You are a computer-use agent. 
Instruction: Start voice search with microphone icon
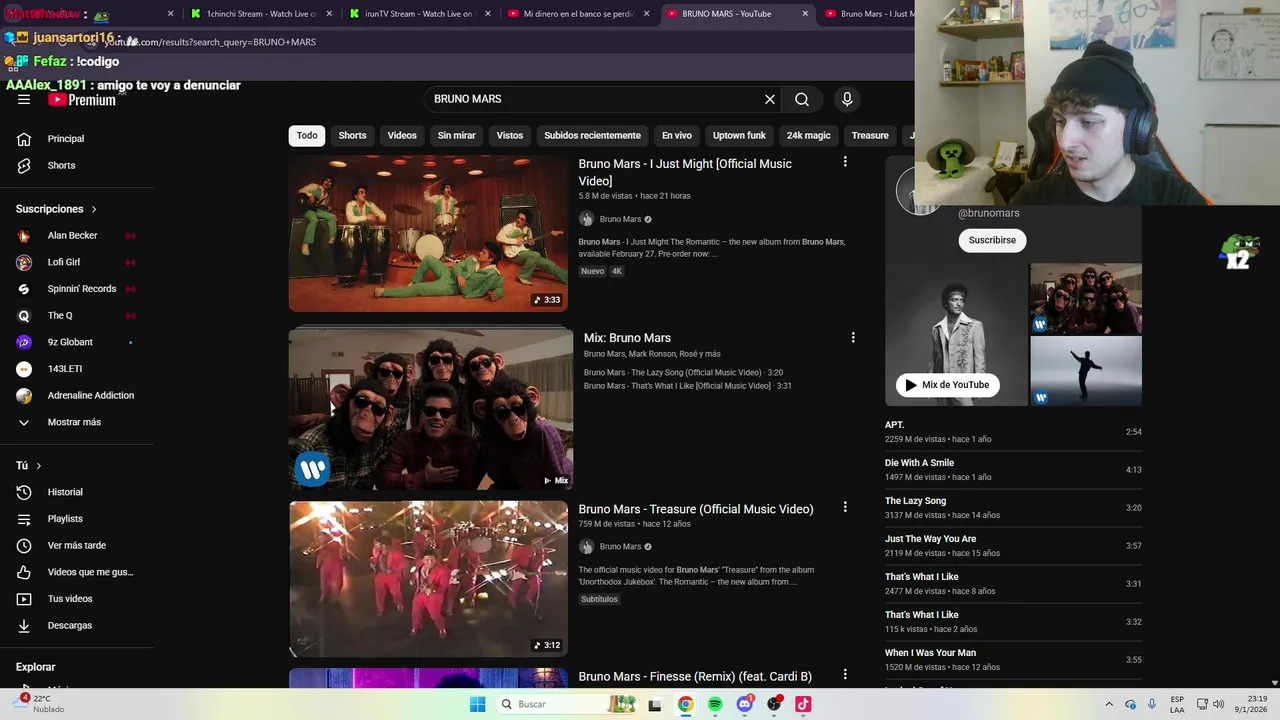click(847, 99)
